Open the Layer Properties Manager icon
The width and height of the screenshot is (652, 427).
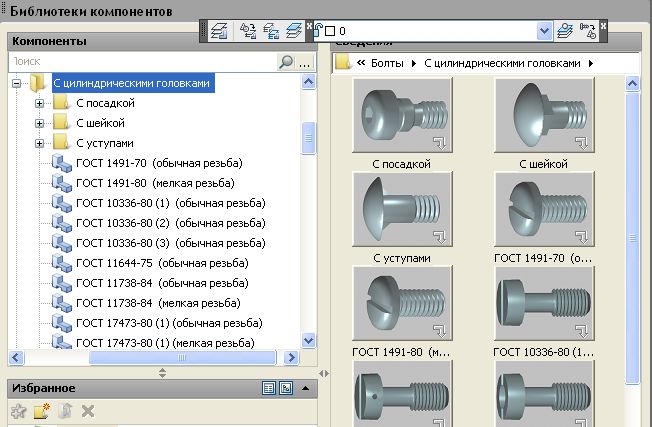pos(219,31)
